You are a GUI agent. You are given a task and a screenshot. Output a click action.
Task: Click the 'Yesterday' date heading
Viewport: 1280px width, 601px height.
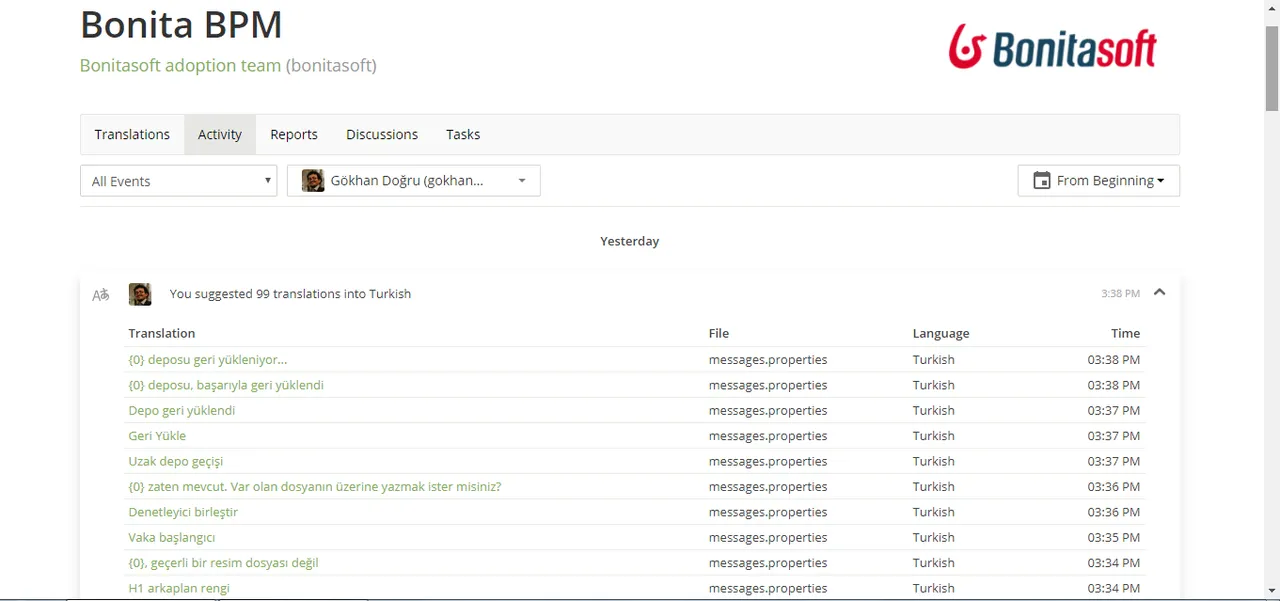(x=629, y=241)
